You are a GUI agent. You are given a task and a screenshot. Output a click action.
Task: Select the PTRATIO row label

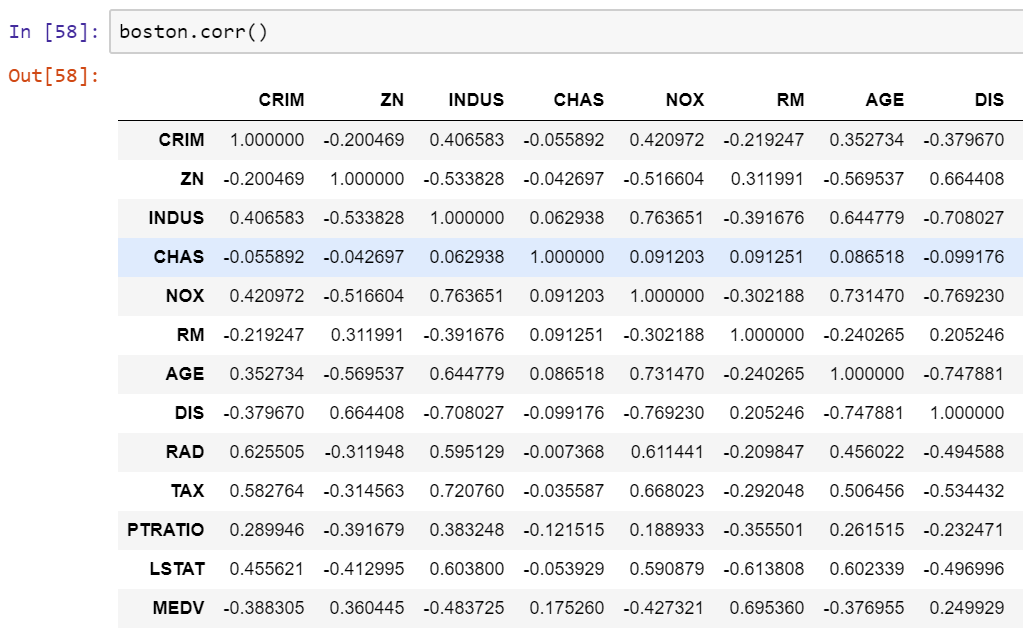pyautogui.click(x=166, y=530)
